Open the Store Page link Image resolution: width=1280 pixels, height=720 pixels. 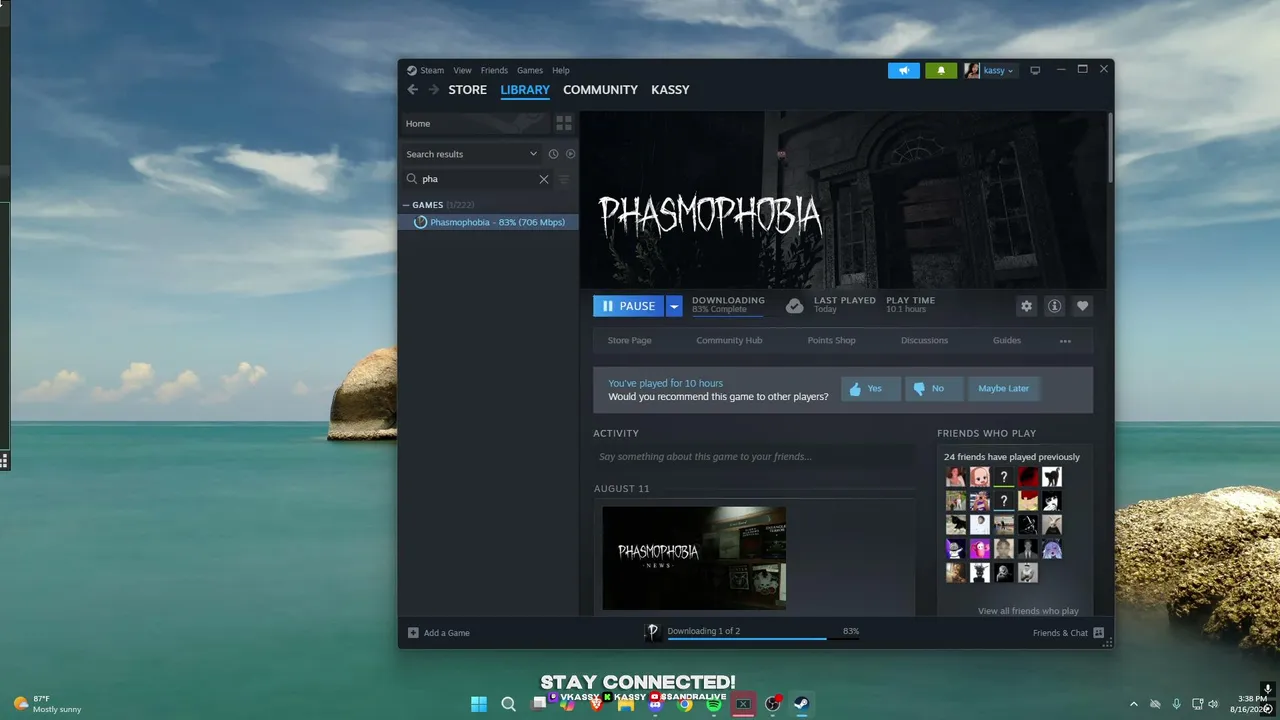(630, 340)
